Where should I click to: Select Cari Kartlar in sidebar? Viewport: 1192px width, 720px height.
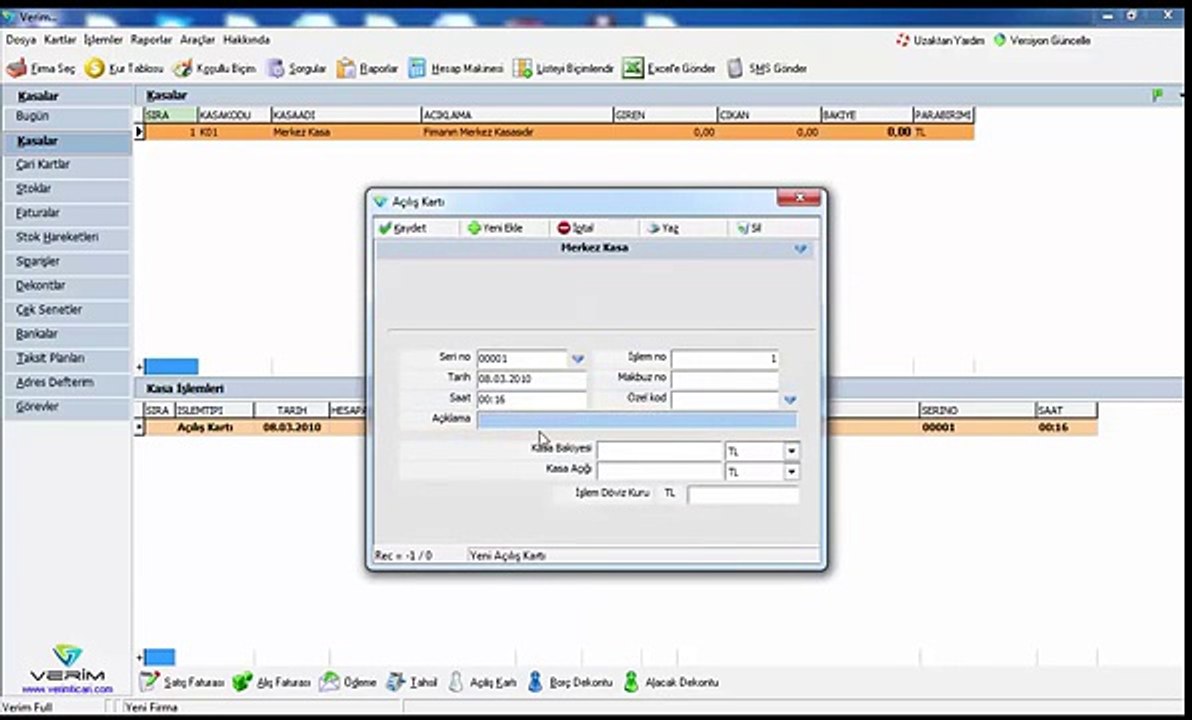point(67,165)
